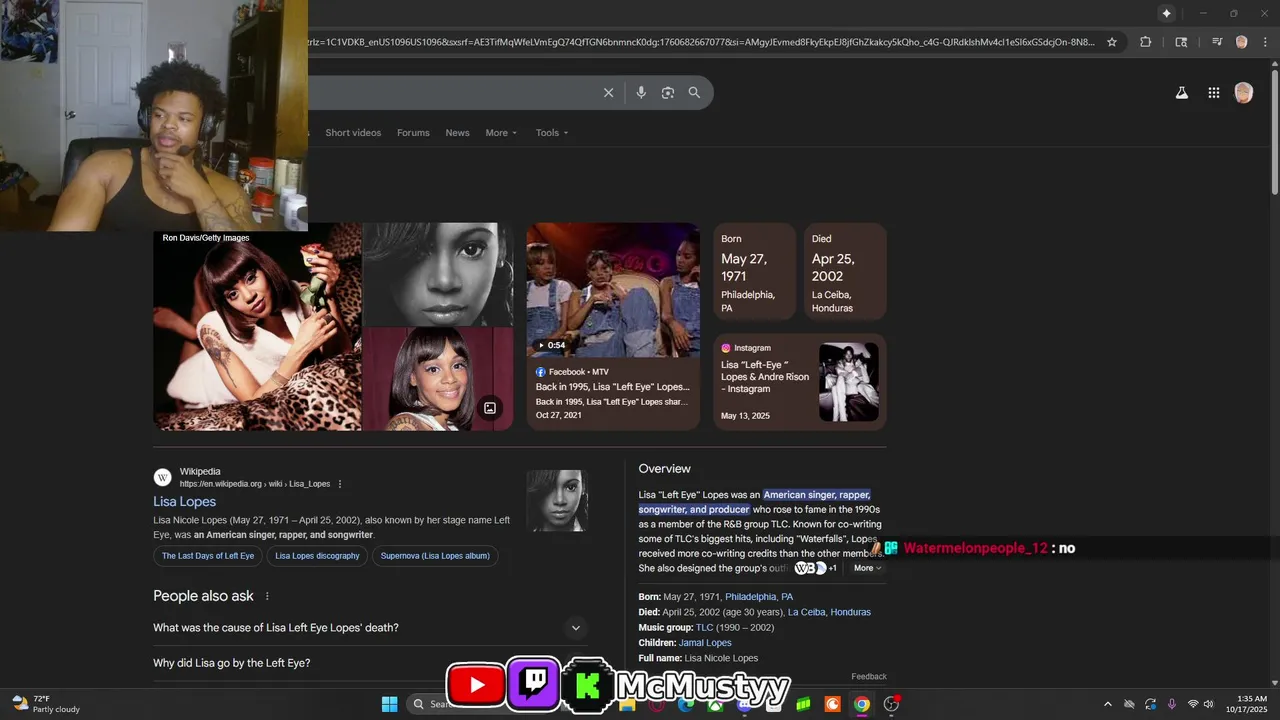1280x720 pixels.
Task: Switch to the Short videos tab
Action: click(x=353, y=133)
